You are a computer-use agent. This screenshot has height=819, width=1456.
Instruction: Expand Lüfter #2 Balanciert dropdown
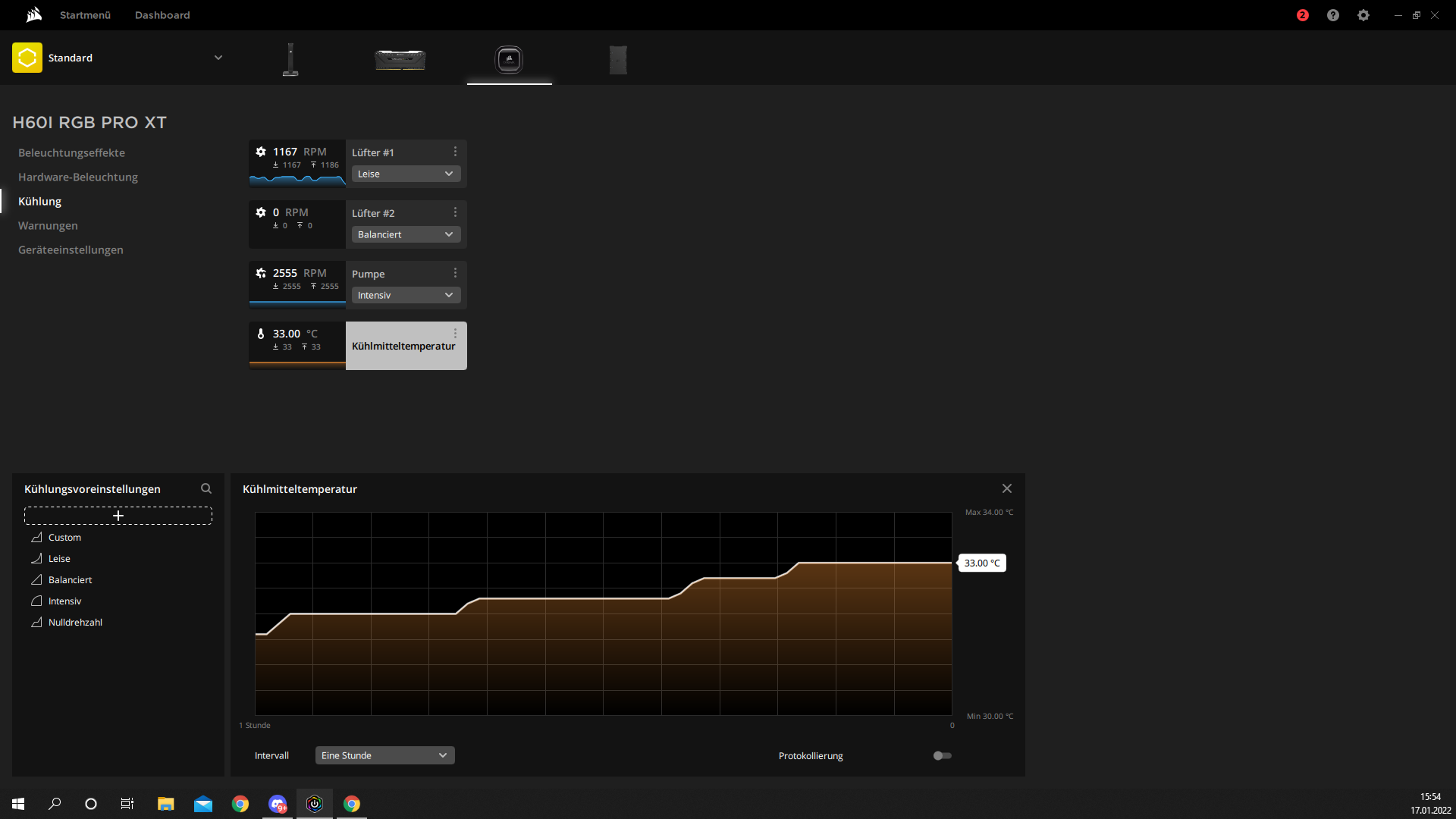[x=406, y=234]
